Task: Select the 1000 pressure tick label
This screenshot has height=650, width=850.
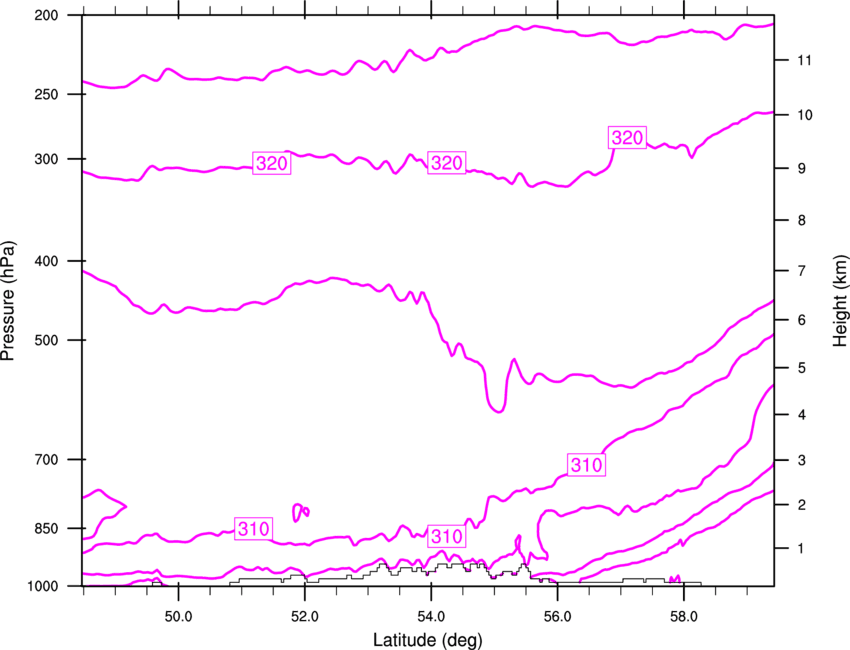Action: point(42,586)
